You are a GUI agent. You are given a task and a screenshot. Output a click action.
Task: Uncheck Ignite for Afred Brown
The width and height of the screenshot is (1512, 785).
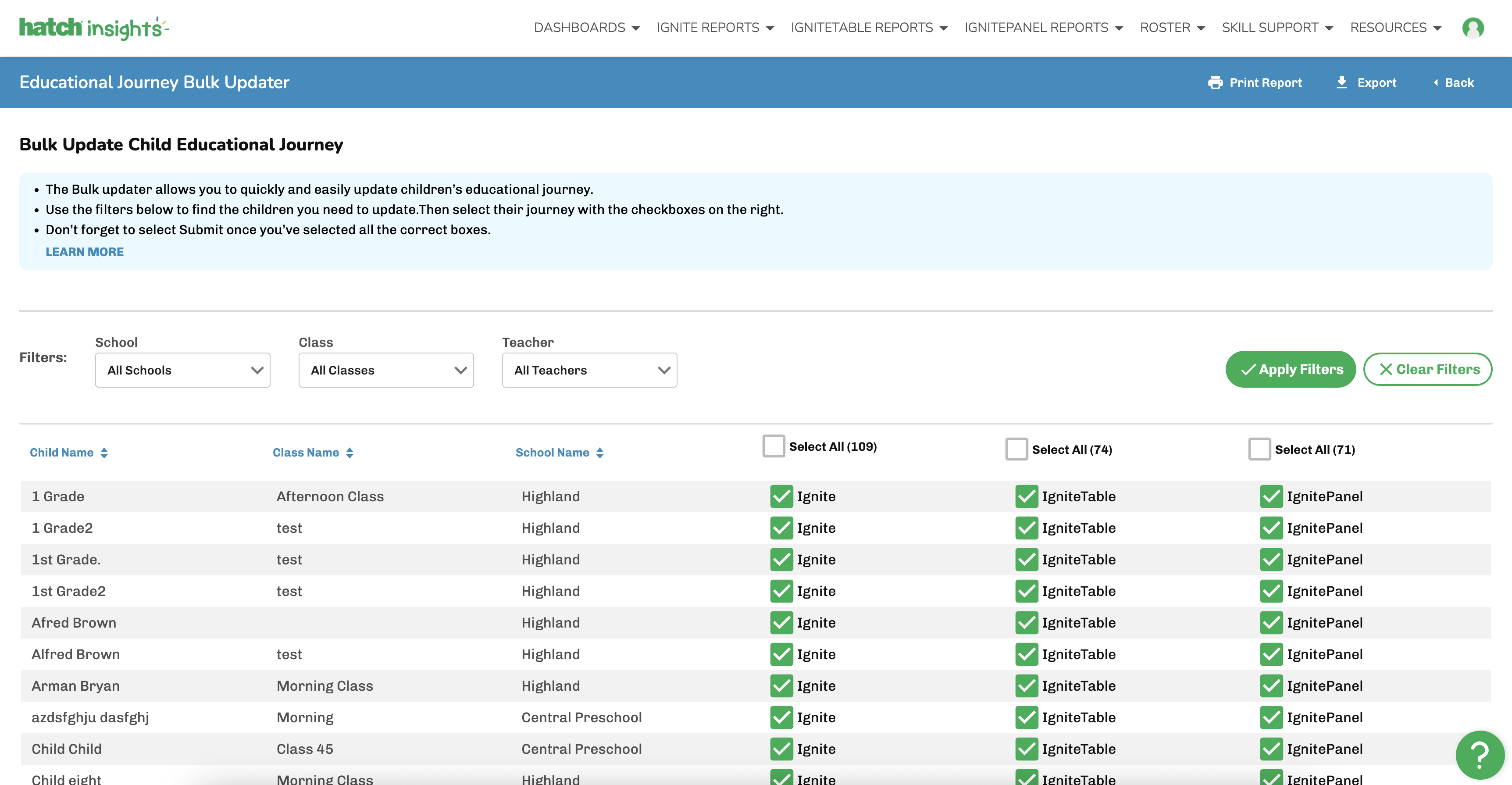782,623
